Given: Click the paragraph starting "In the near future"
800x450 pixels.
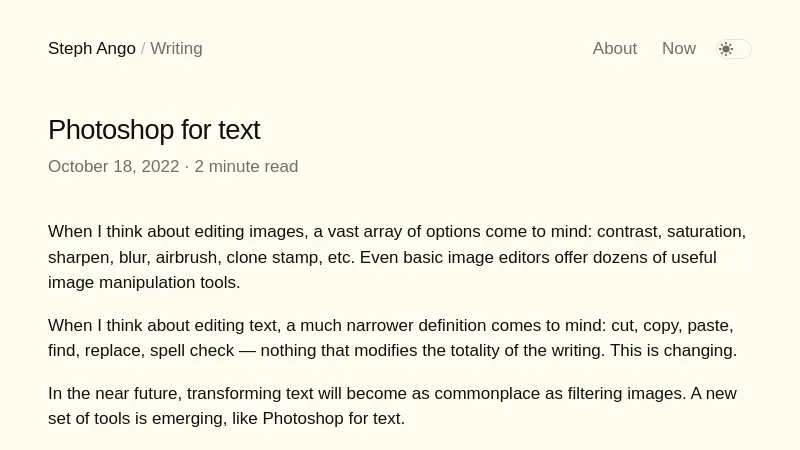Looking at the screenshot, I should click(x=392, y=406).
